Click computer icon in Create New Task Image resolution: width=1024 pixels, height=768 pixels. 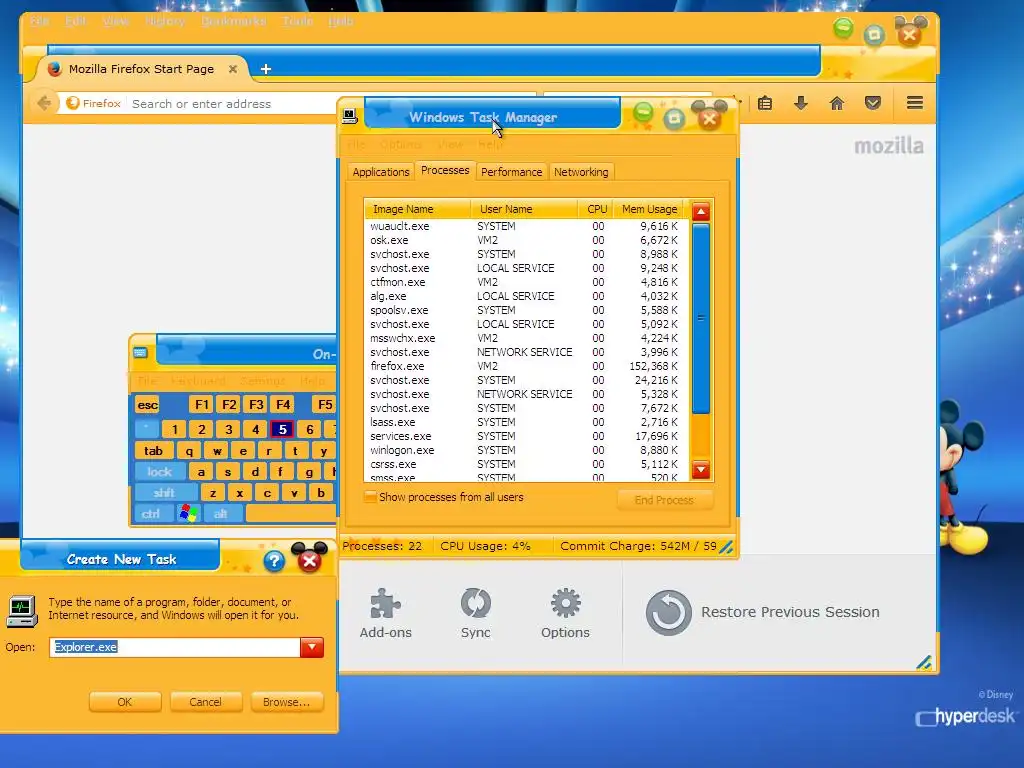click(x=22, y=610)
